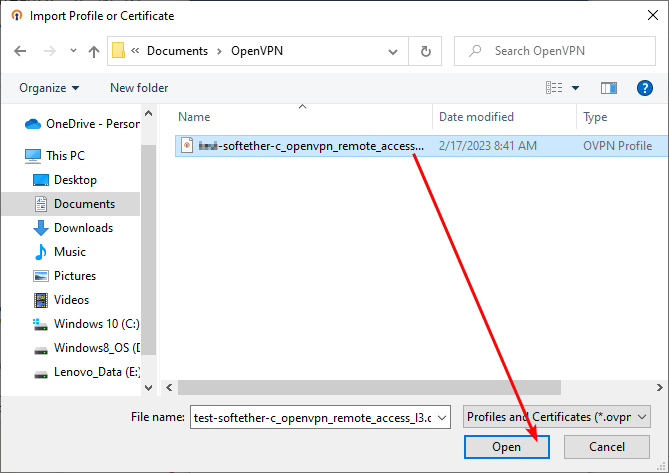This screenshot has height=473, width=669.
Task: Click the Search OpenVPN field
Action: 560,51
